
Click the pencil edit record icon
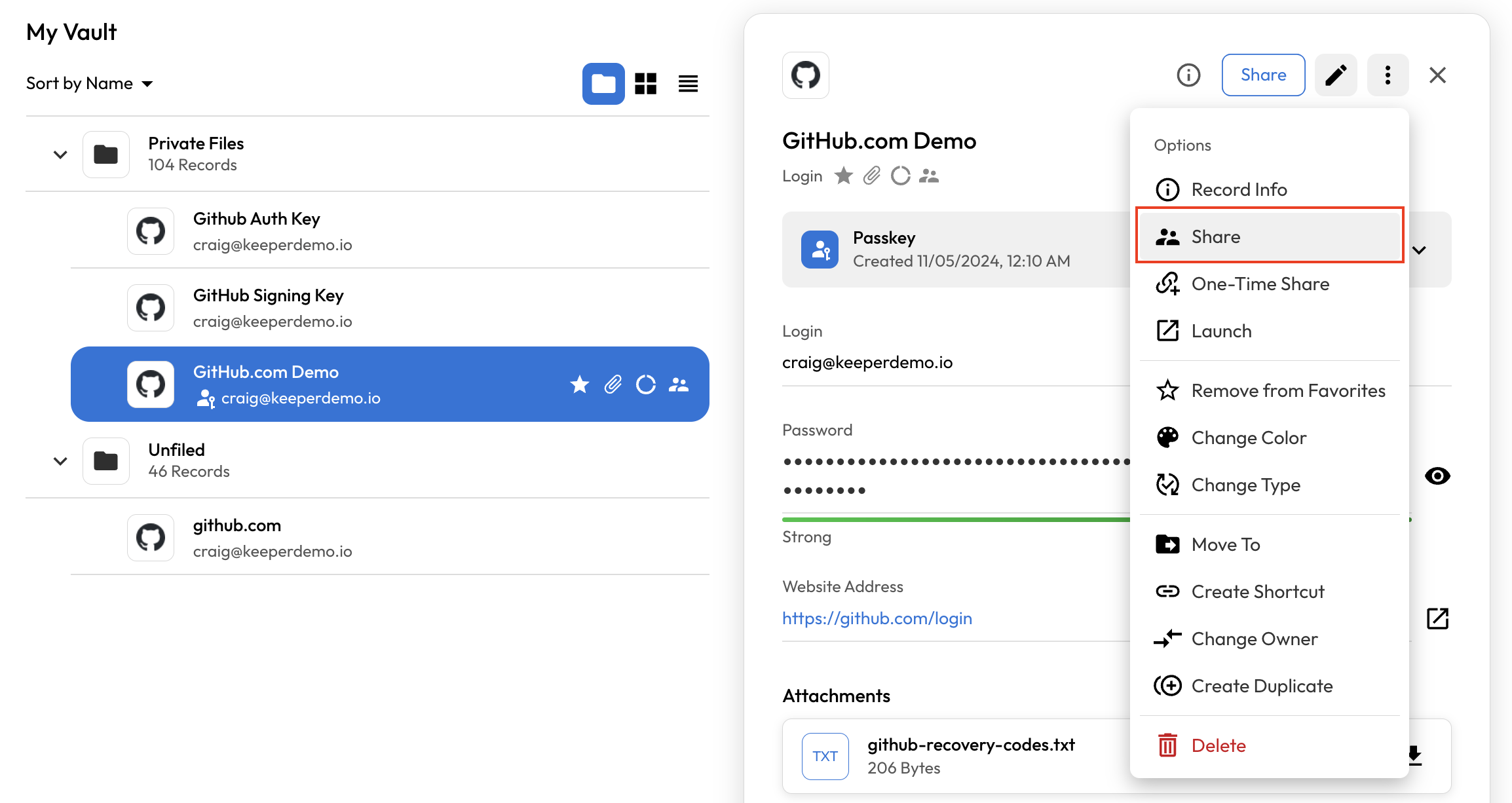pyautogui.click(x=1336, y=75)
